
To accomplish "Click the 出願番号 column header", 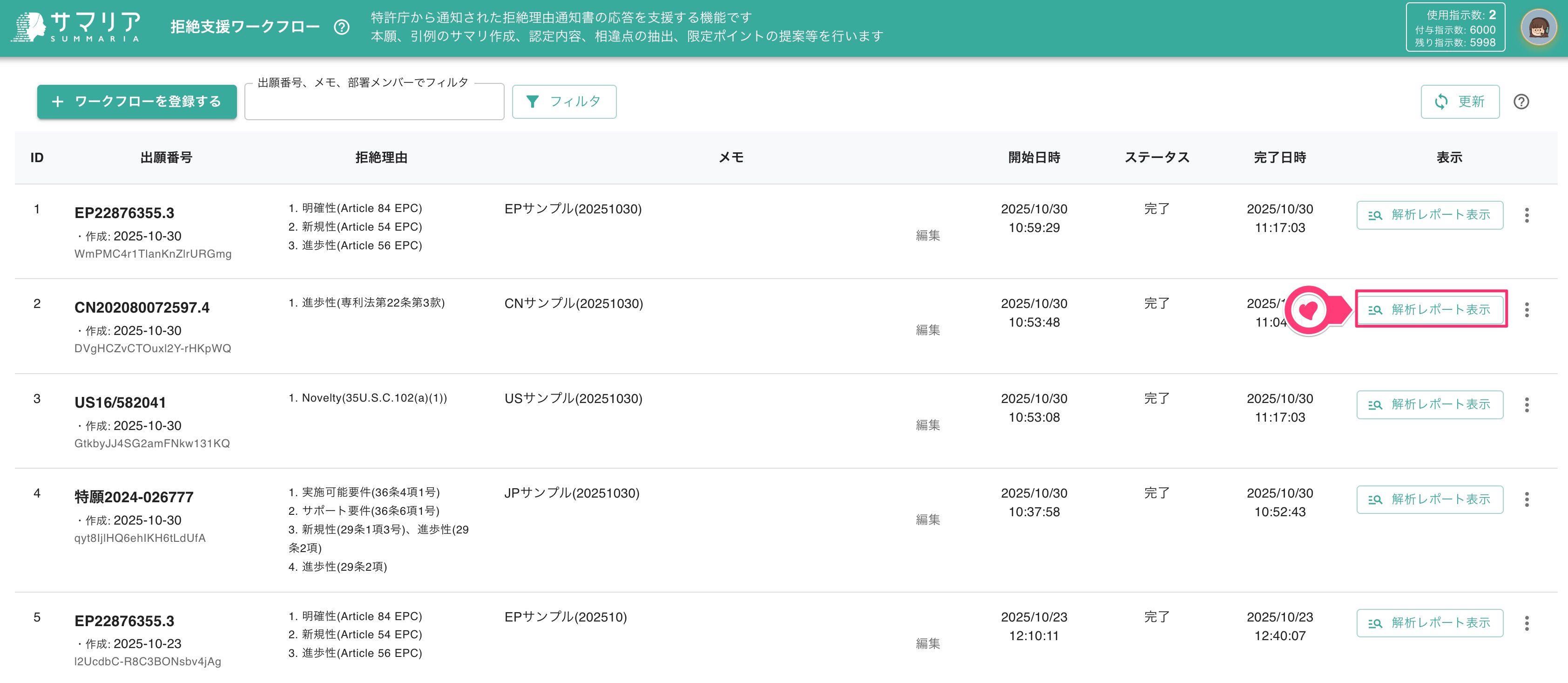I will click(166, 158).
